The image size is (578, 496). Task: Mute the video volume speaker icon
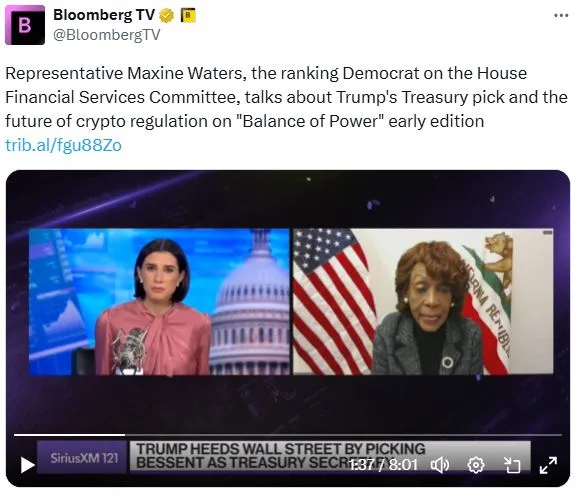pos(440,465)
